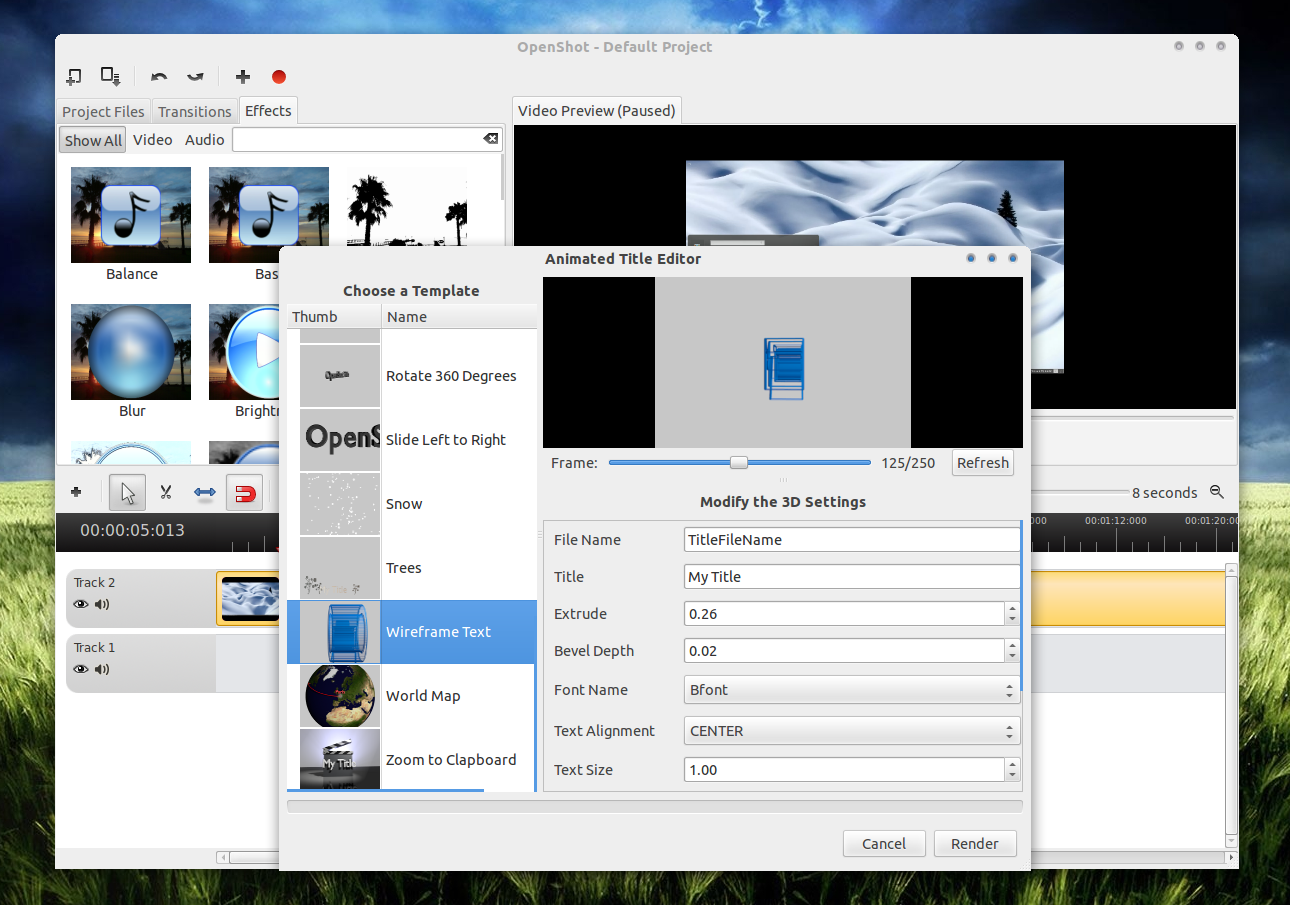Choose the Rotate 360 Degrees template
The width and height of the screenshot is (1290, 905).
coord(412,376)
